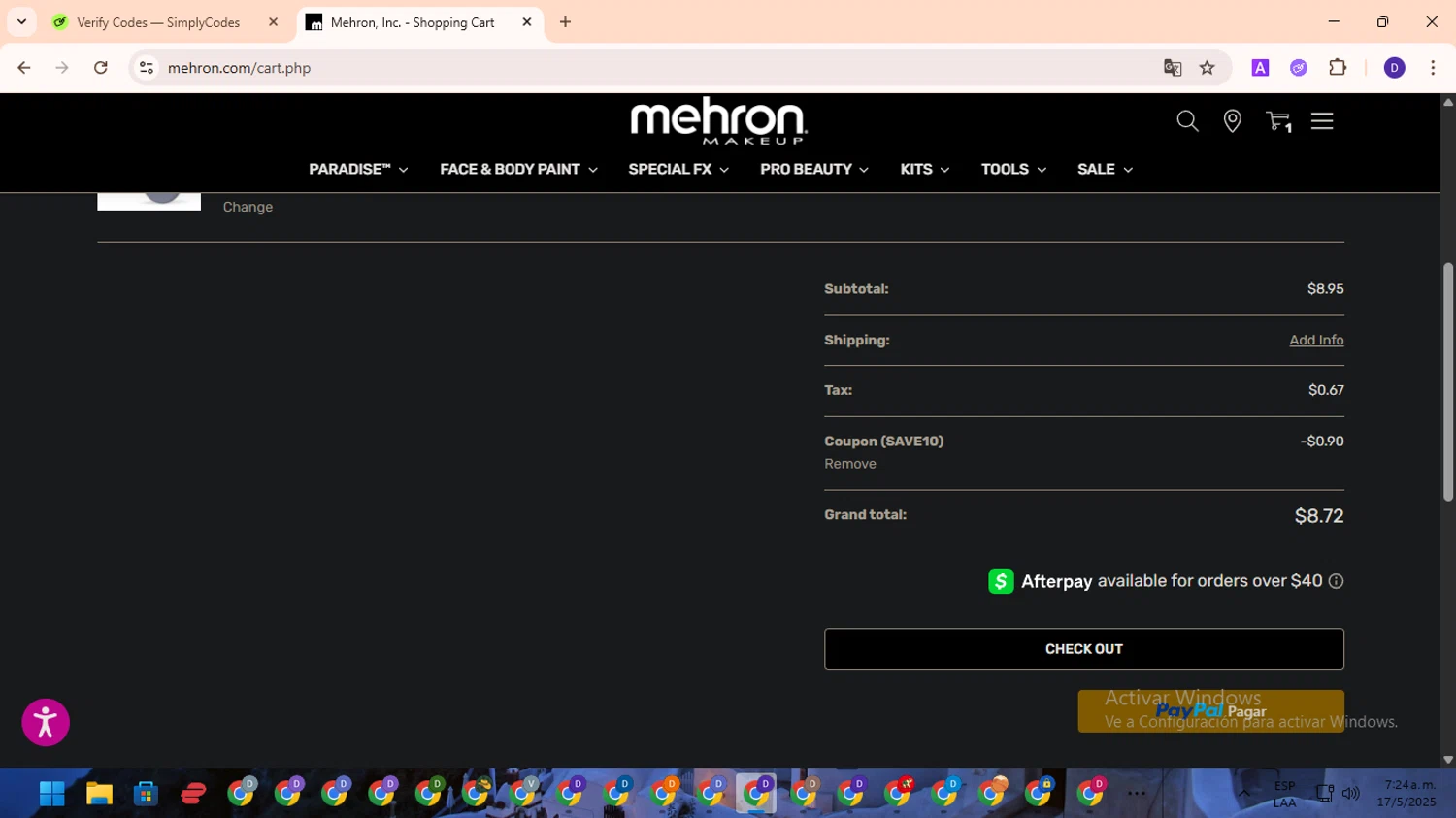Expand the FACE & BODY PAINT menu

pyautogui.click(x=518, y=169)
